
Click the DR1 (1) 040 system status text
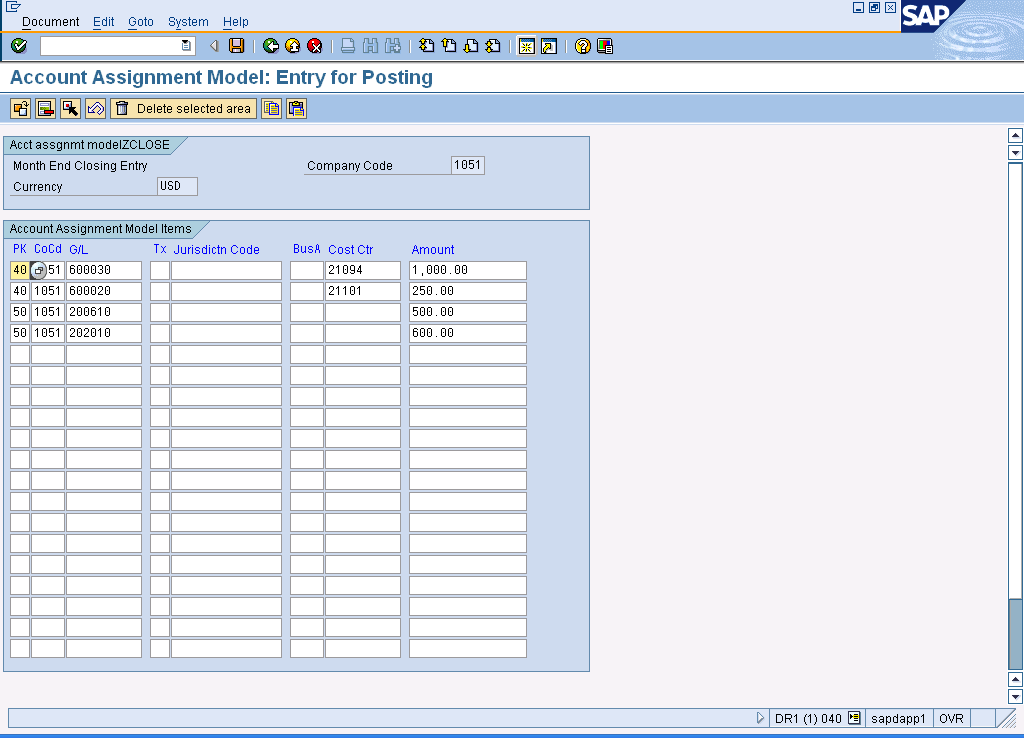(808, 718)
